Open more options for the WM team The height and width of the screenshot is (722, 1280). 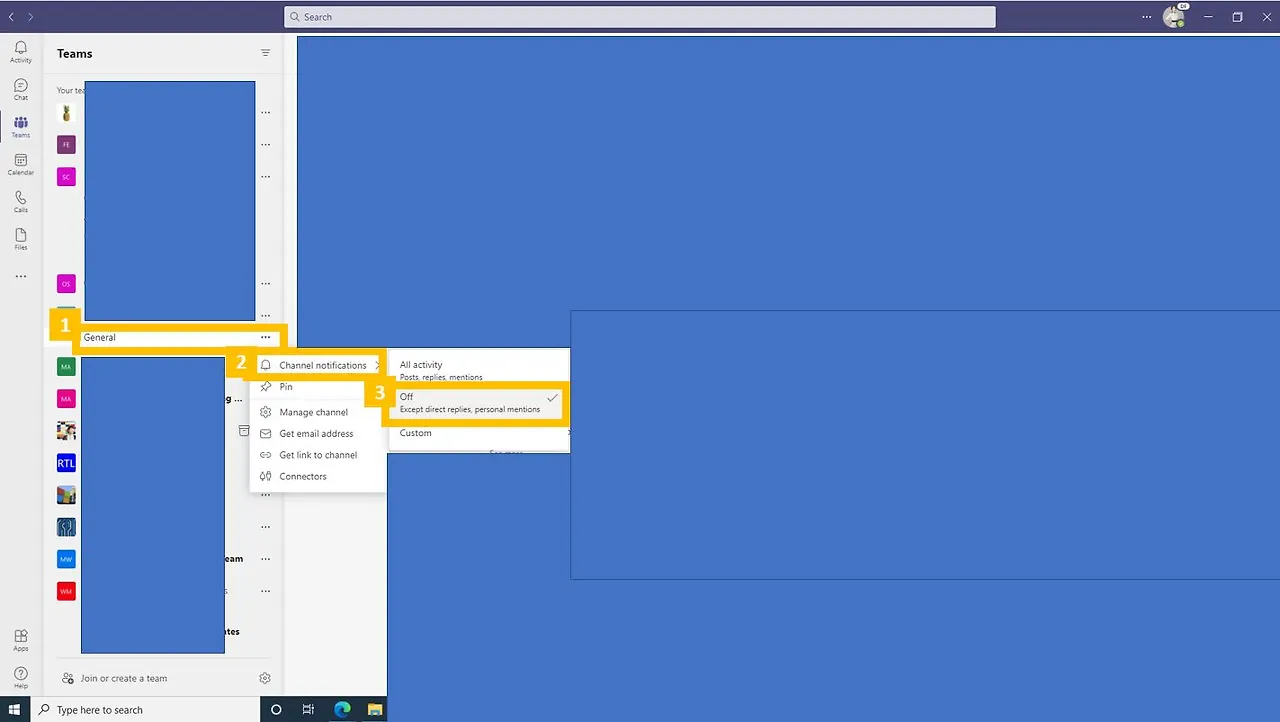(x=265, y=591)
